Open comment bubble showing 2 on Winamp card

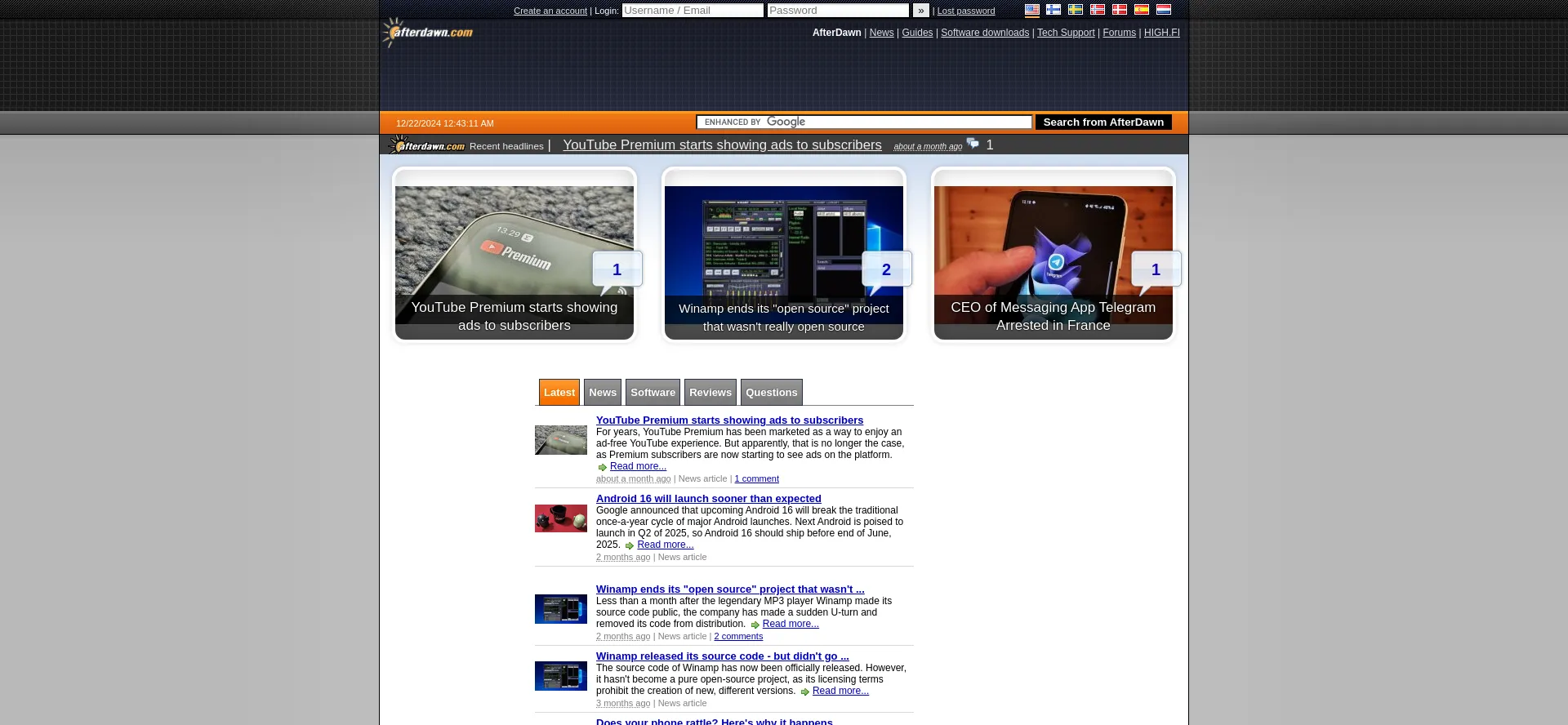click(x=887, y=270)
